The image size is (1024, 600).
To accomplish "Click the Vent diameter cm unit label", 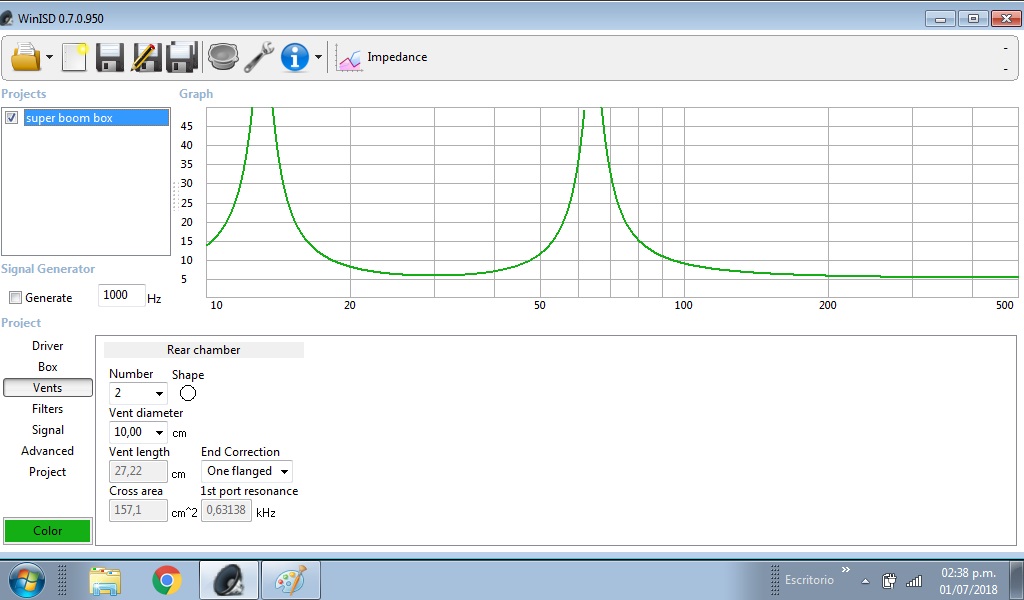I will (179, 434).
